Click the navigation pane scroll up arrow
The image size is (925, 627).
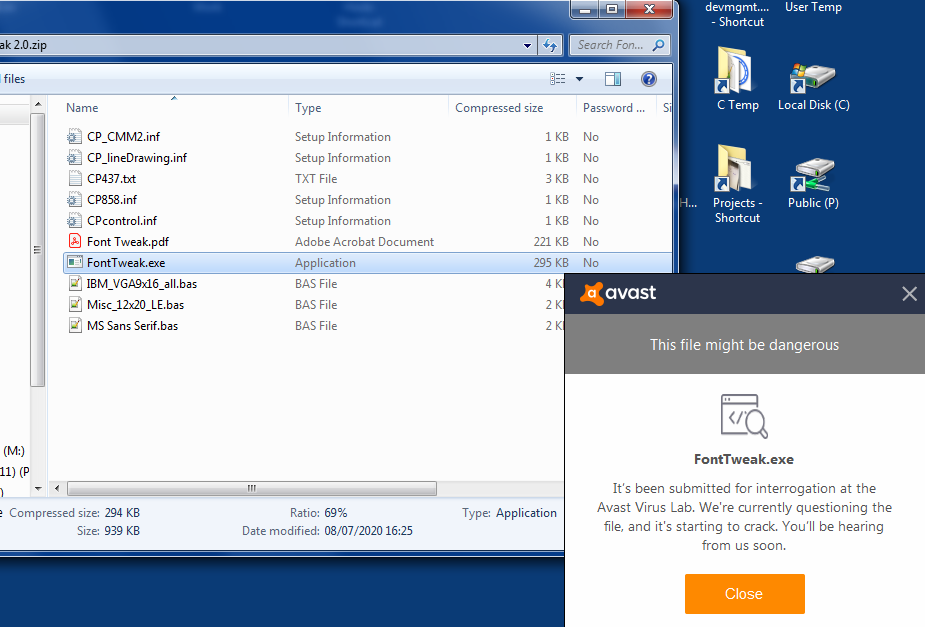click(x=38, y=104)
